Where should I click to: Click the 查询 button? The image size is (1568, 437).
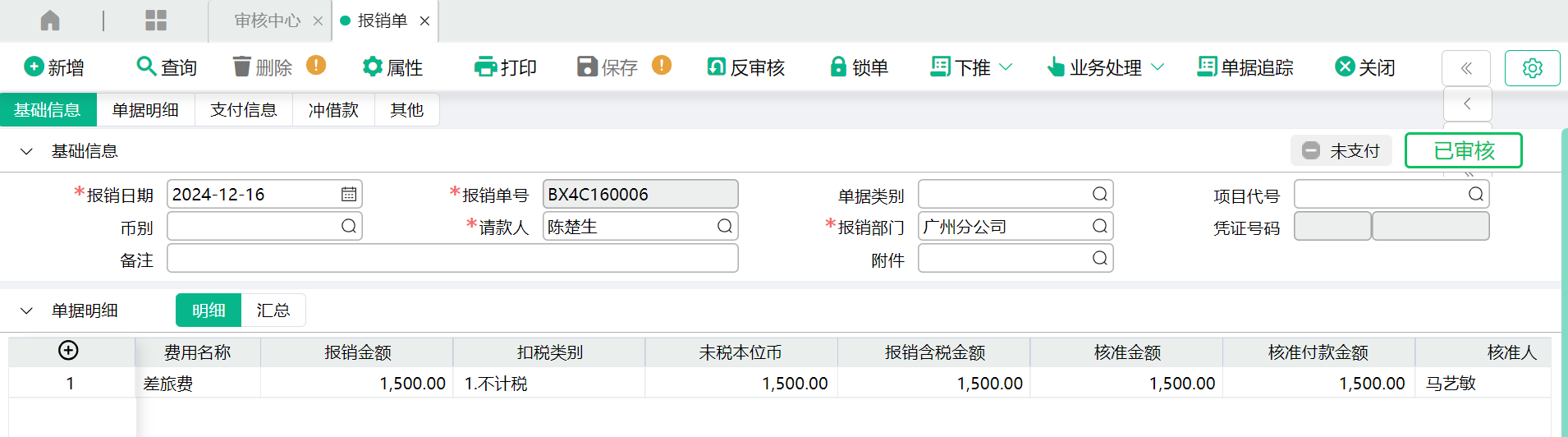[x=167, y=67]
